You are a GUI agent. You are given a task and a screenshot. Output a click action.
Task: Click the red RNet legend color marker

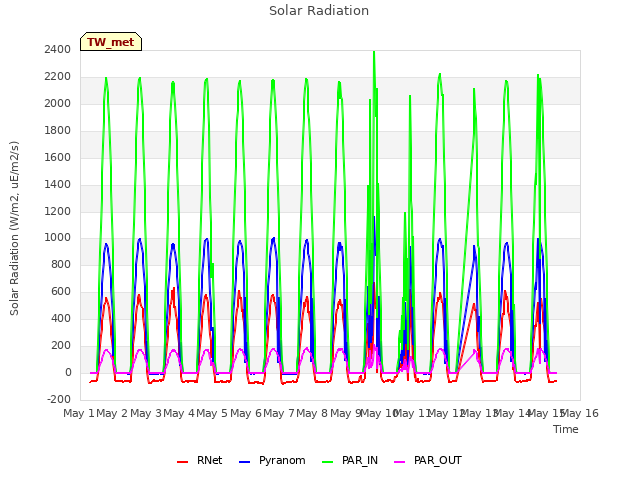coord(182,462)
